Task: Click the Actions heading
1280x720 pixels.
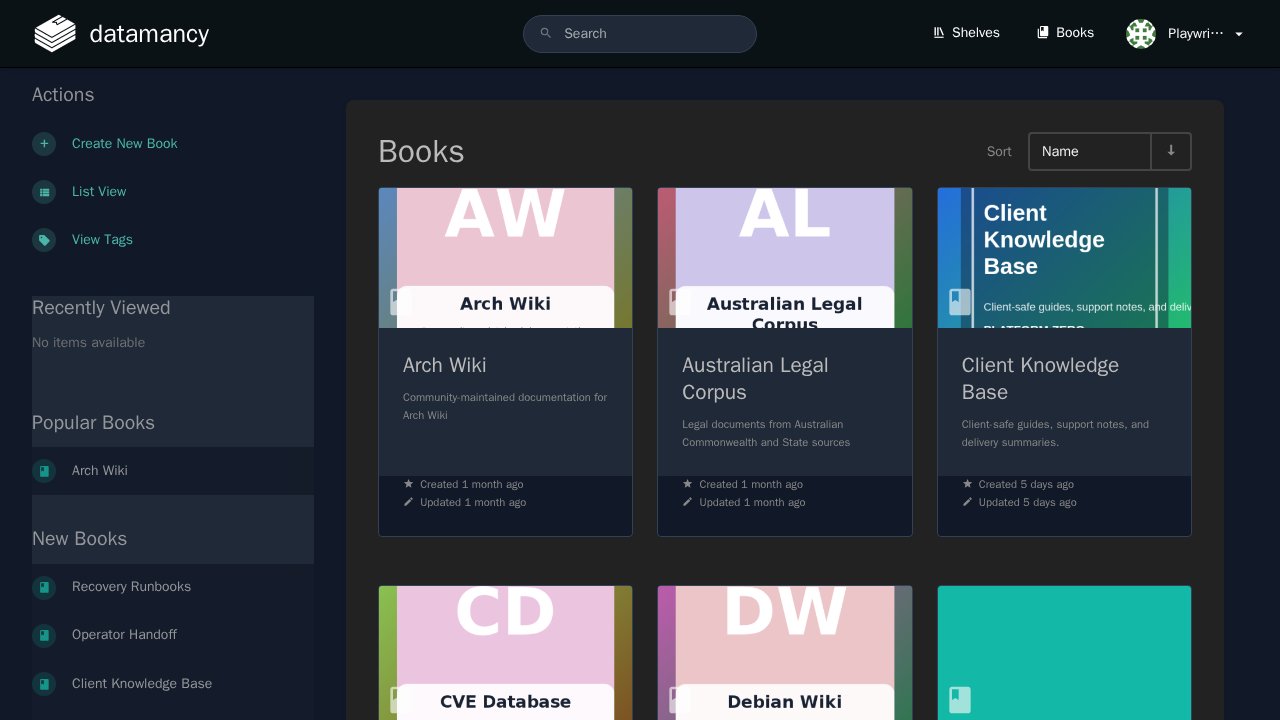Action: [63, 95]
